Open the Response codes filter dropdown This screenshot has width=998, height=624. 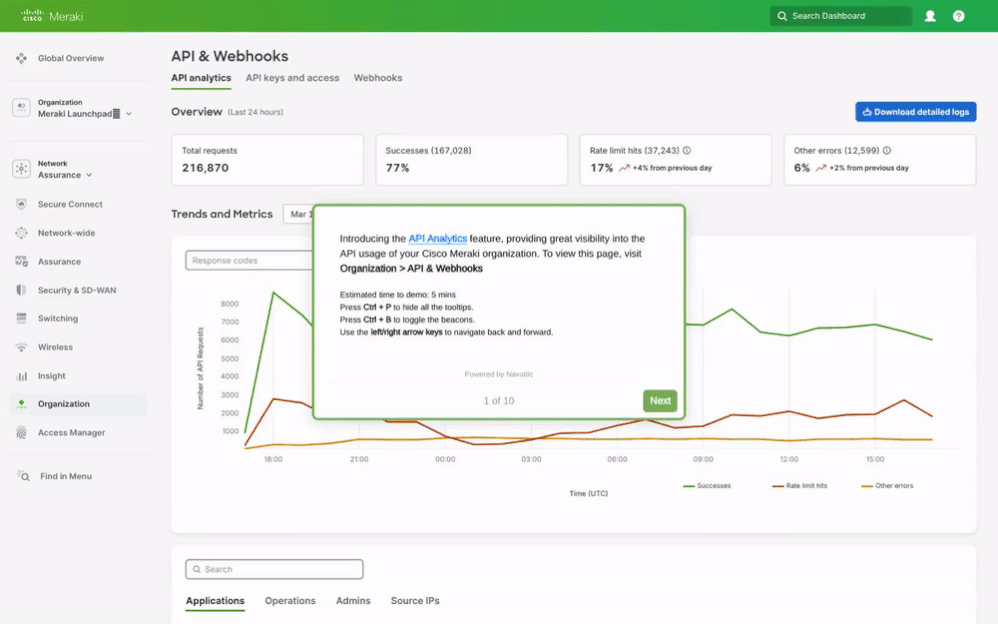(250, 260)
